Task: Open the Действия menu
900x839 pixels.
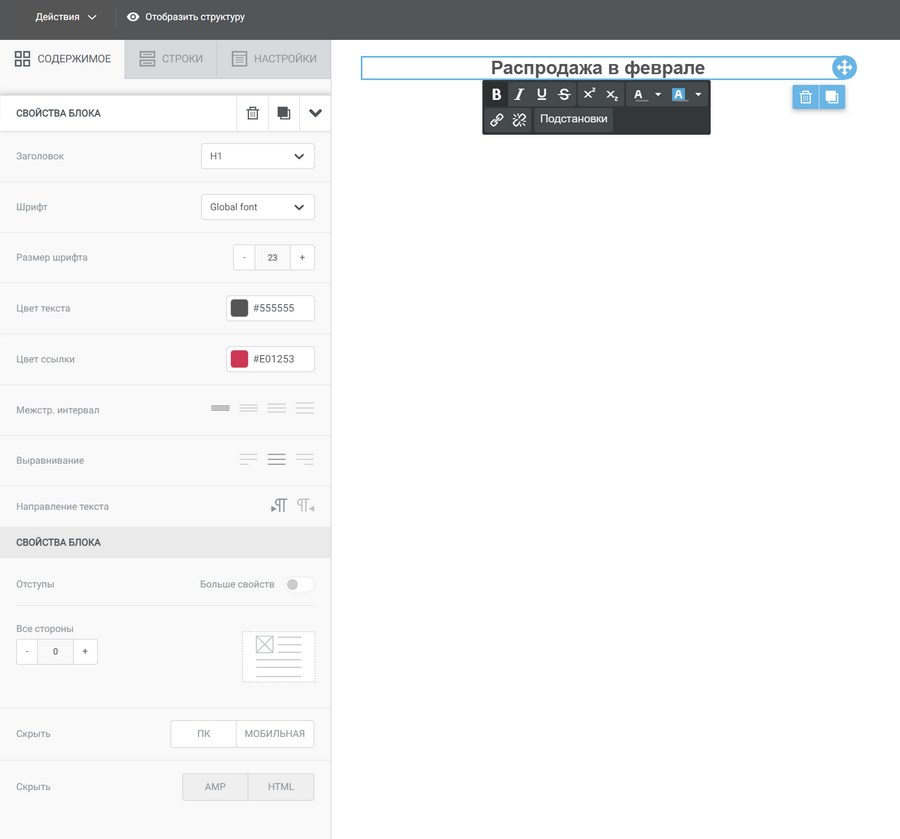Action: pyautogui.click(x=66, y=17)
